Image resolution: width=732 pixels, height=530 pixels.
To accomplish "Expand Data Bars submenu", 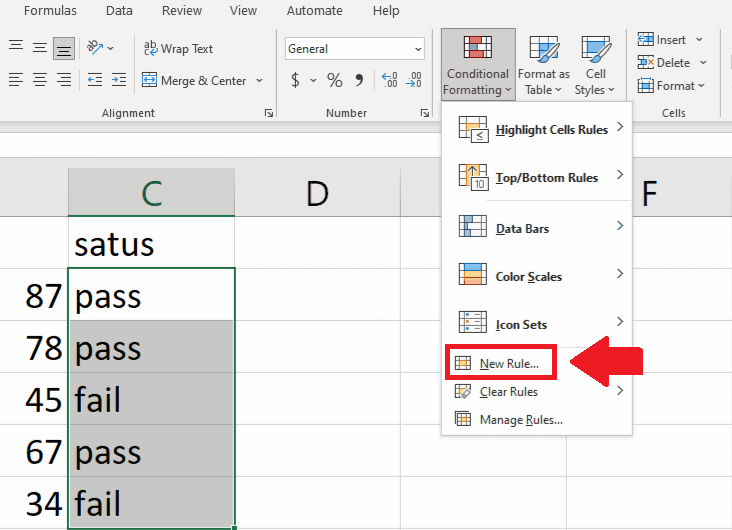I will 537,228.
